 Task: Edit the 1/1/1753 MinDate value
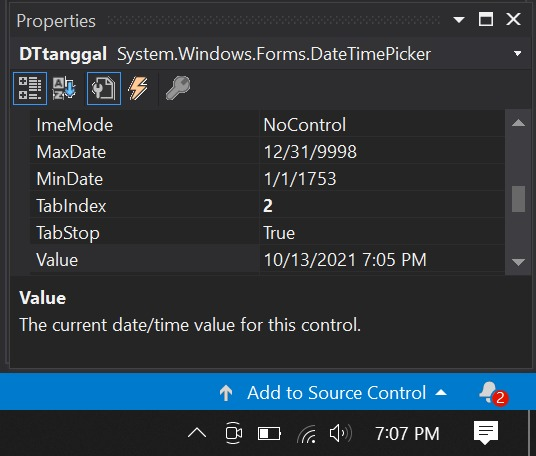(x=382, y=178)
